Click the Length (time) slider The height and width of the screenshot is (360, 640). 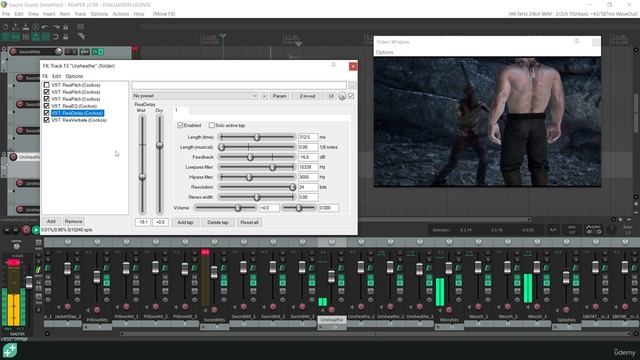(x=257, y=137)
